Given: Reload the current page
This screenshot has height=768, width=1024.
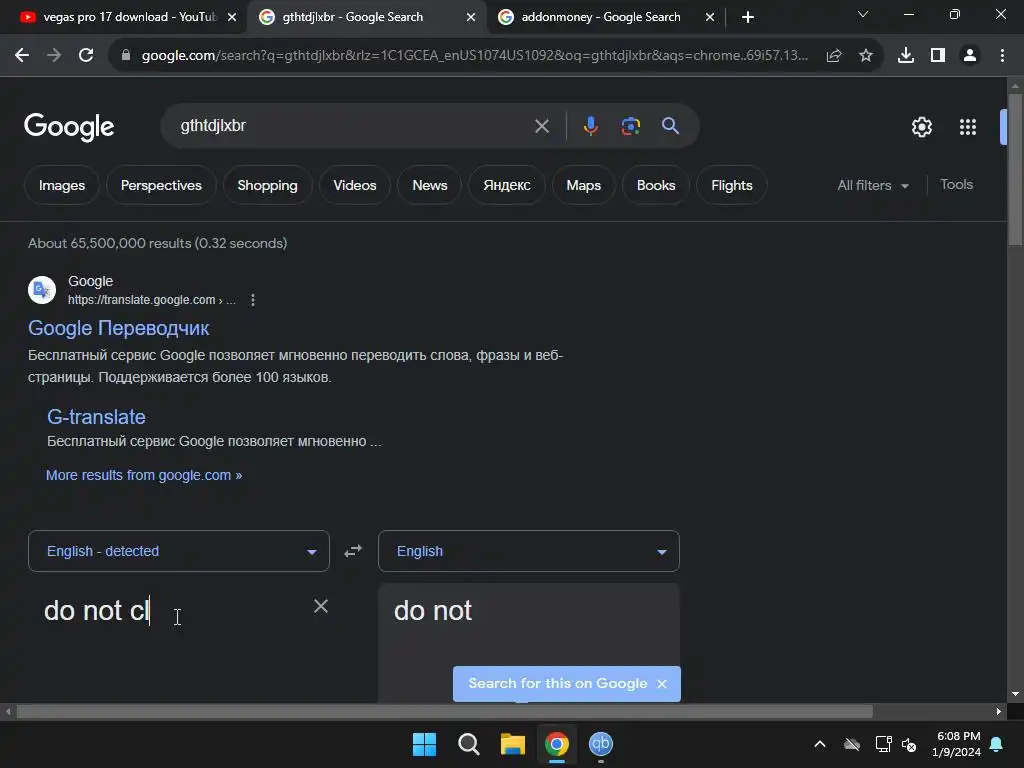Looking at the screenshot, I should (x=86, y=56).
